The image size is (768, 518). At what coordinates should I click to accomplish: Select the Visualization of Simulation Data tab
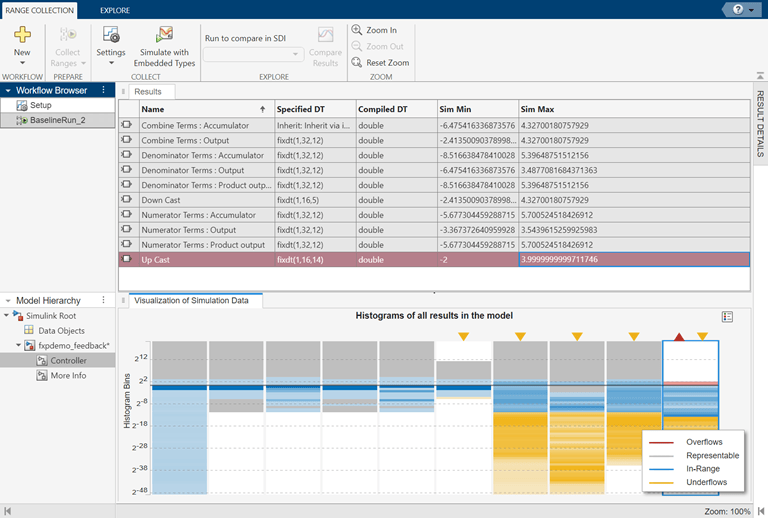(x=191, y=301)
